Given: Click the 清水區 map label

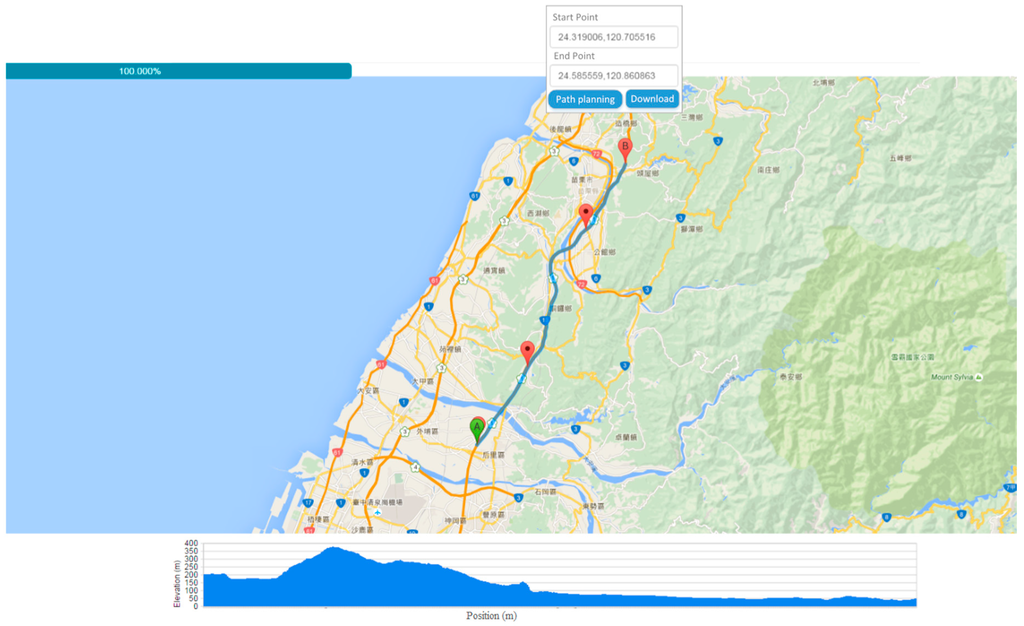Looking at the screenshot, I should point(362,462).
